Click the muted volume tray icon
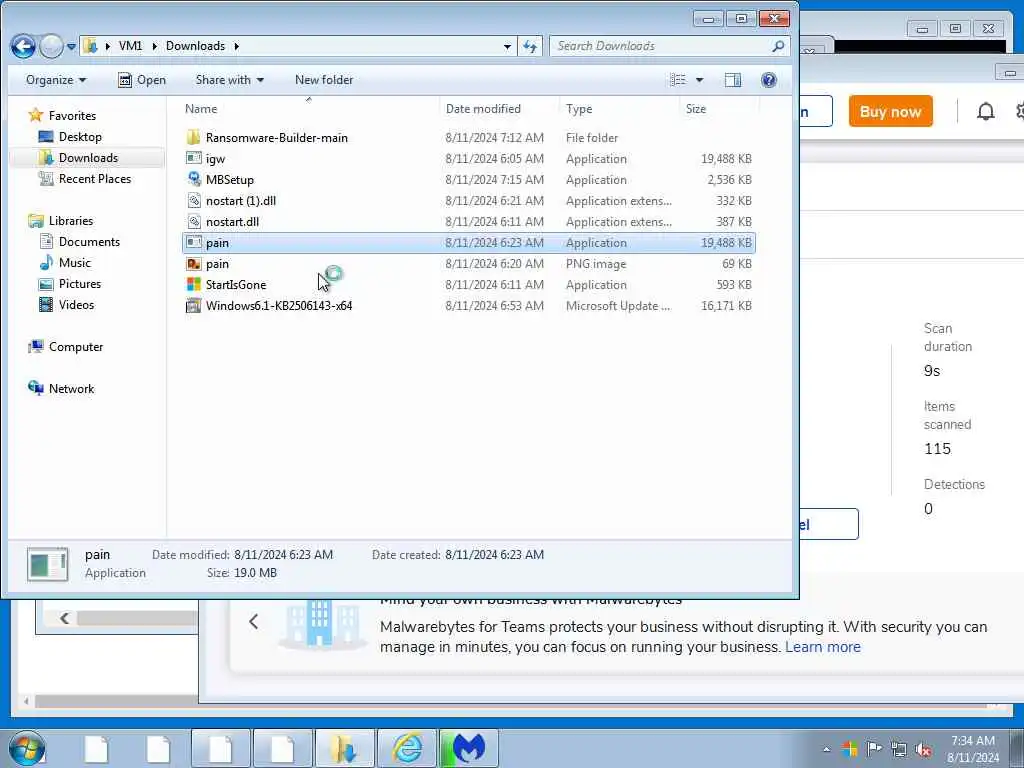The height and width of the screenshot is (768, 1024). [923, 749]
